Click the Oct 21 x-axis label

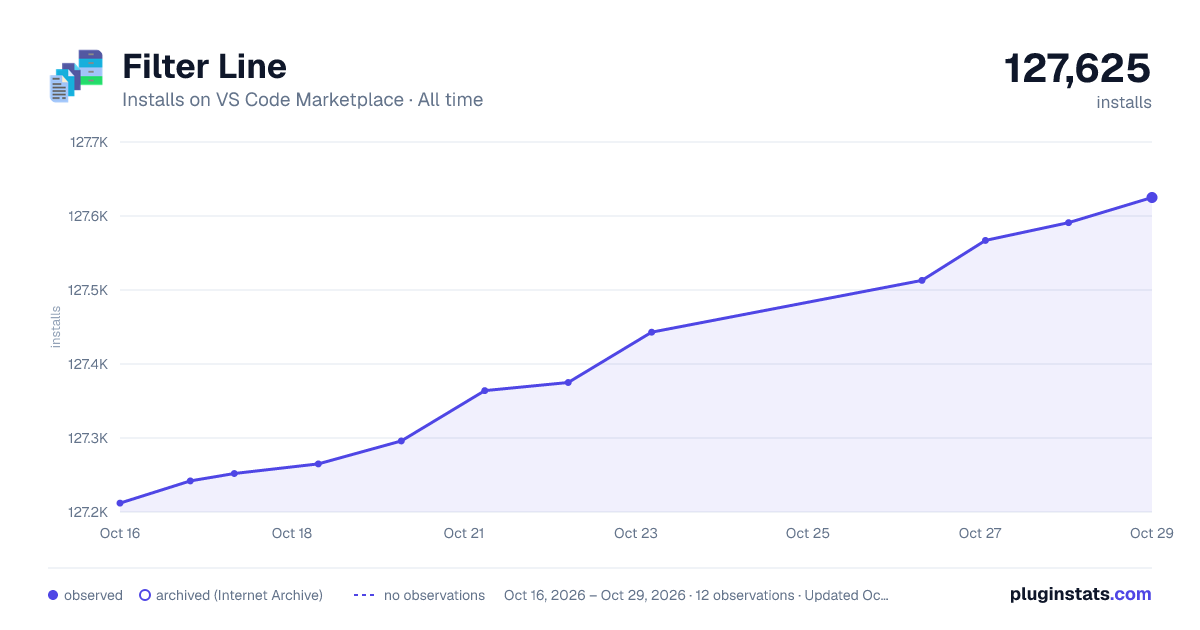click(x=464, y=533)
